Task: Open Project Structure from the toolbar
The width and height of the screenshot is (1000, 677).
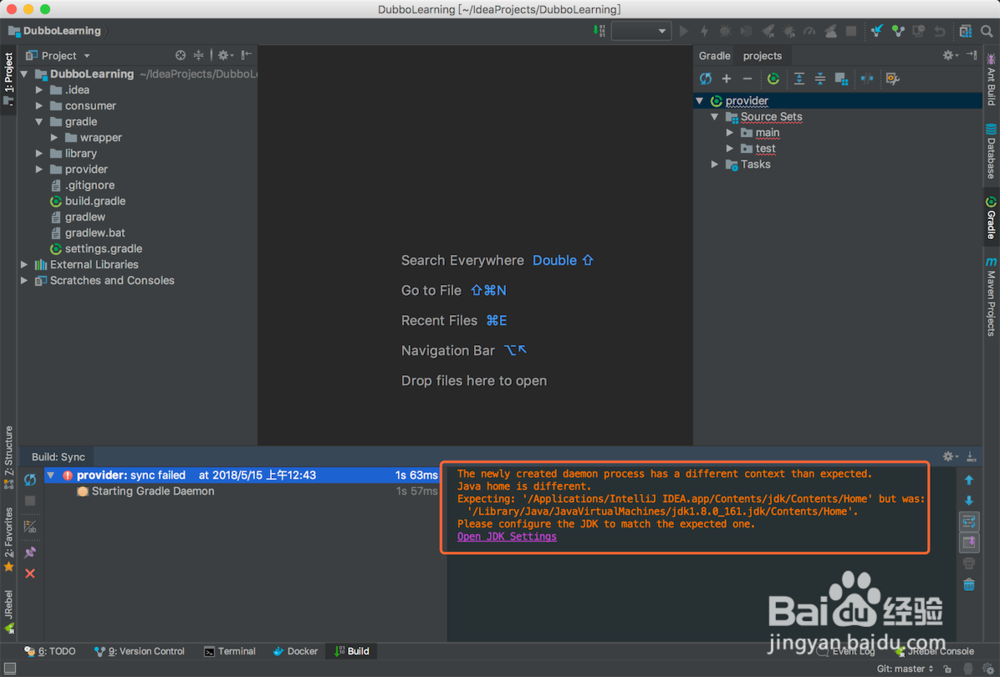Action: pyautogui.click(x=966, y=31)
